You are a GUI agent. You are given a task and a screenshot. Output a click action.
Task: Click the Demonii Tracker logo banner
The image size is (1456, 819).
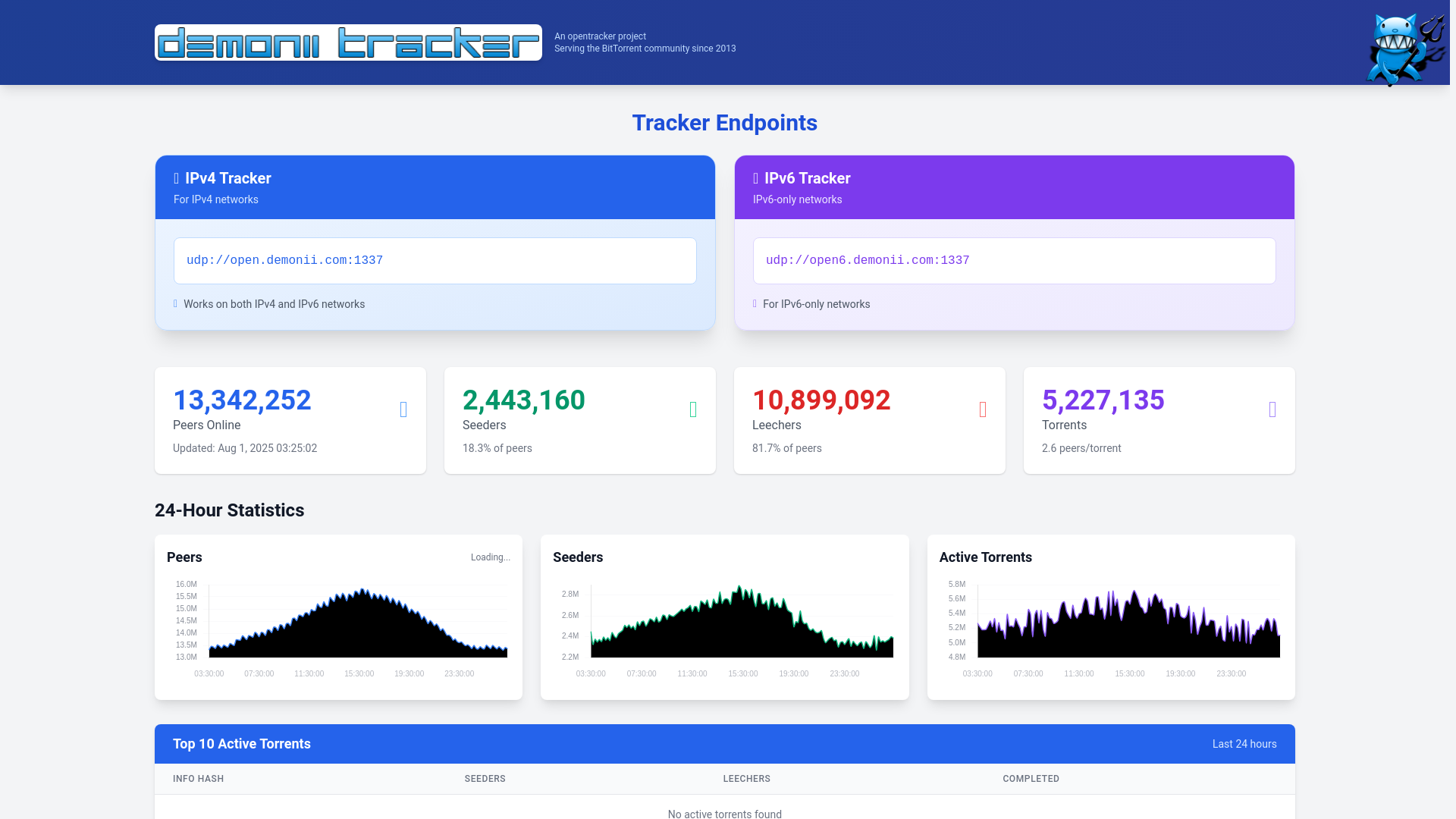[x=348, y=42]
